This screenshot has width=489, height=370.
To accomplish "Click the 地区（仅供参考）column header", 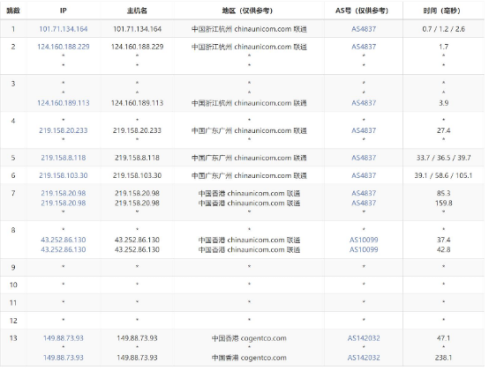I will pyautogui.click(x=248, y=11).
